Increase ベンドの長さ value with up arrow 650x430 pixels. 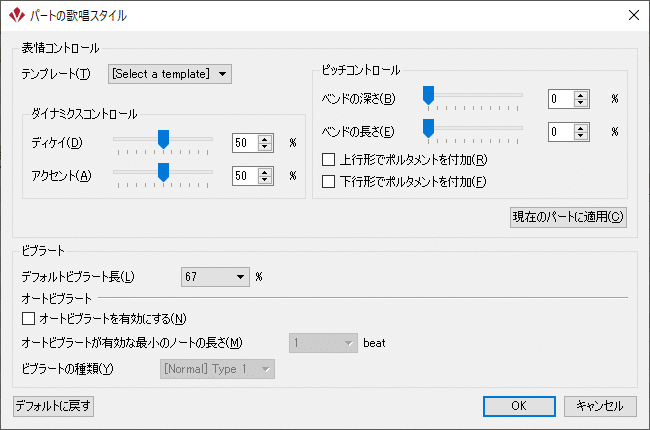pyautogui.click(x=580, y=128)
